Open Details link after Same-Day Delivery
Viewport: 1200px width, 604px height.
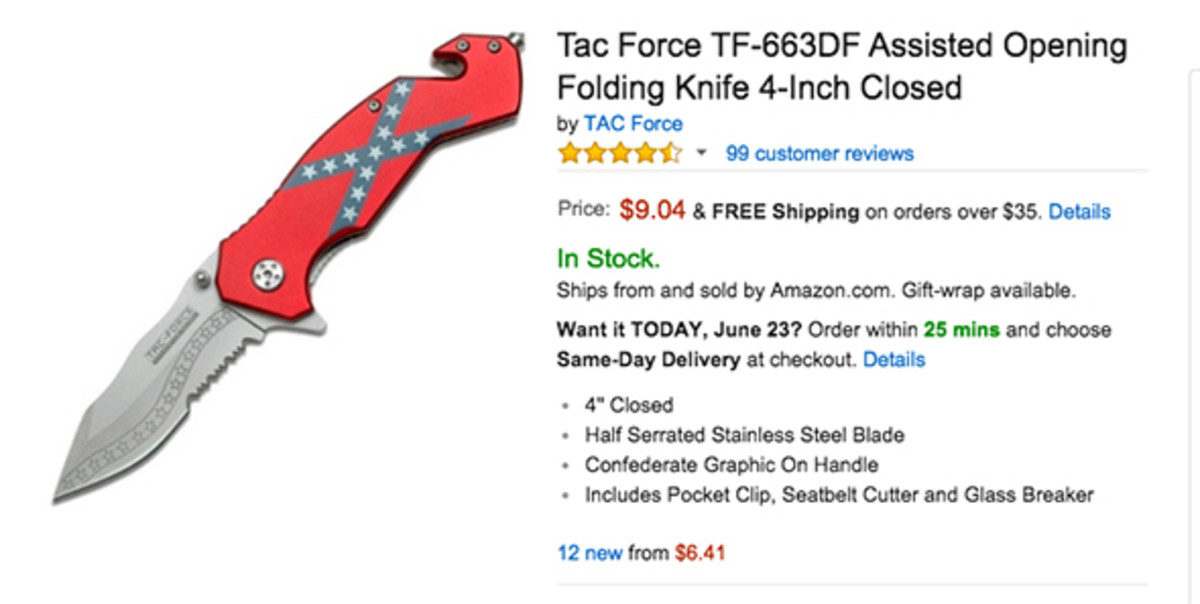point(894,359)
